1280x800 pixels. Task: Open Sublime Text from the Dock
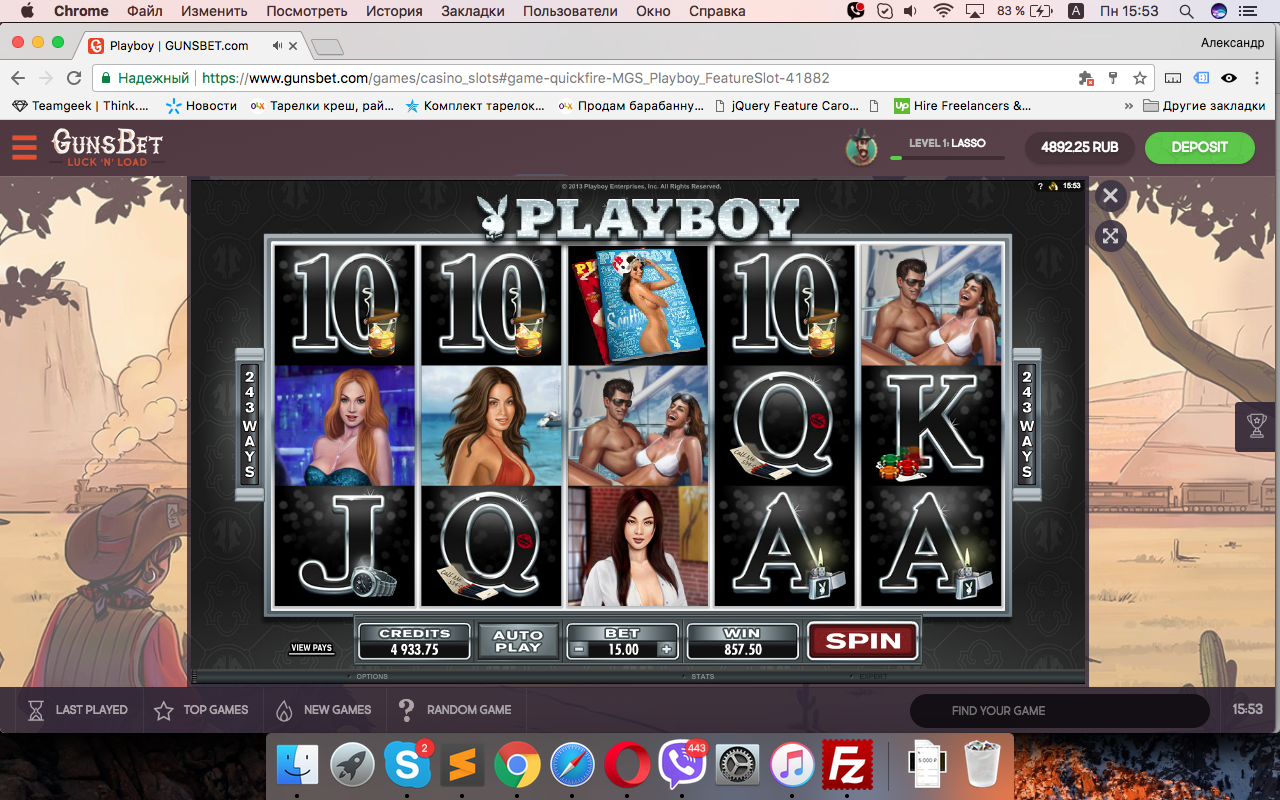pyautogui.click(x=462, y=766)
